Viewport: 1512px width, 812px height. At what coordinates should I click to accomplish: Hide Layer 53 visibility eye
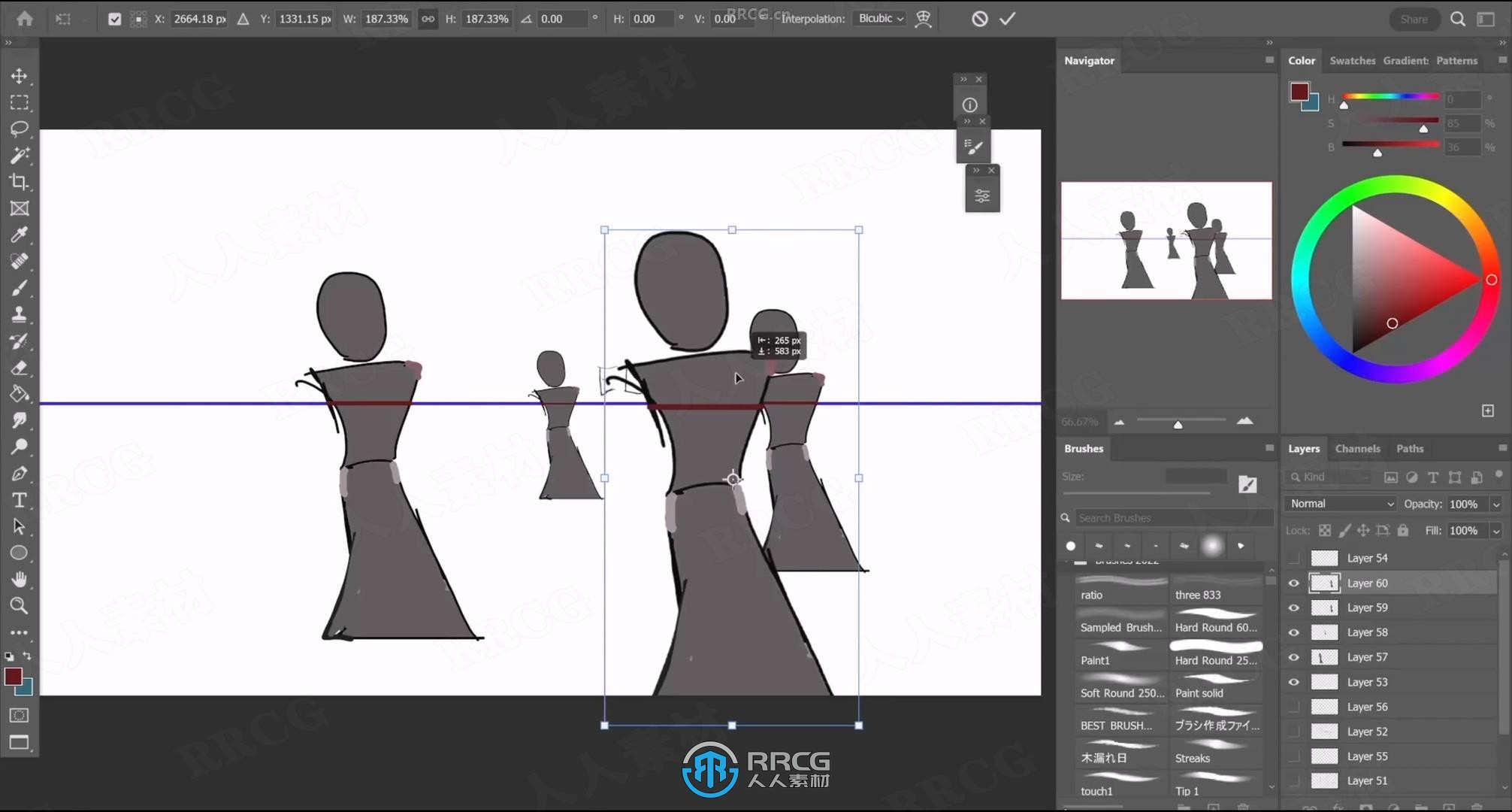pyautogui.click(x=1293, y=682)
